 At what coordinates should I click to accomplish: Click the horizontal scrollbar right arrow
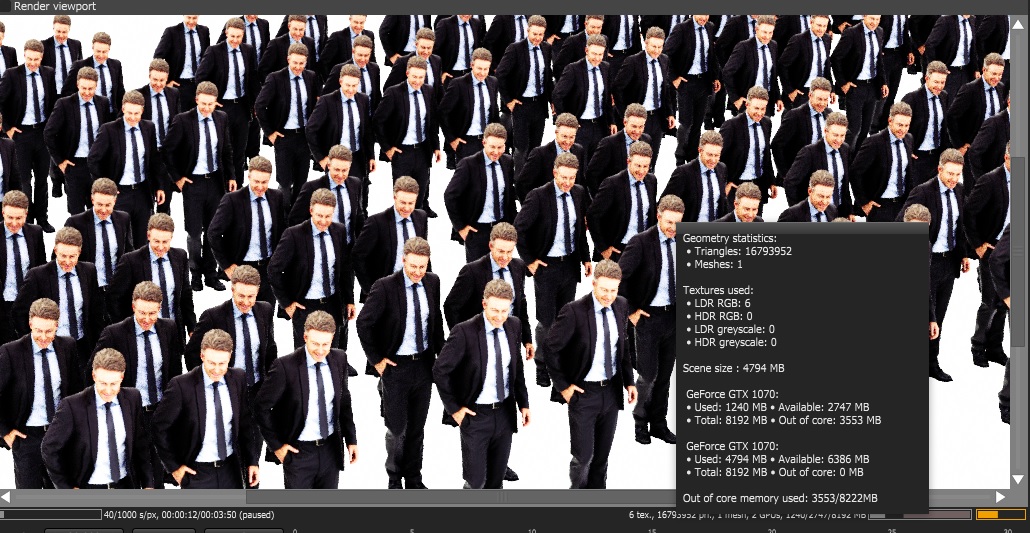1001,497
